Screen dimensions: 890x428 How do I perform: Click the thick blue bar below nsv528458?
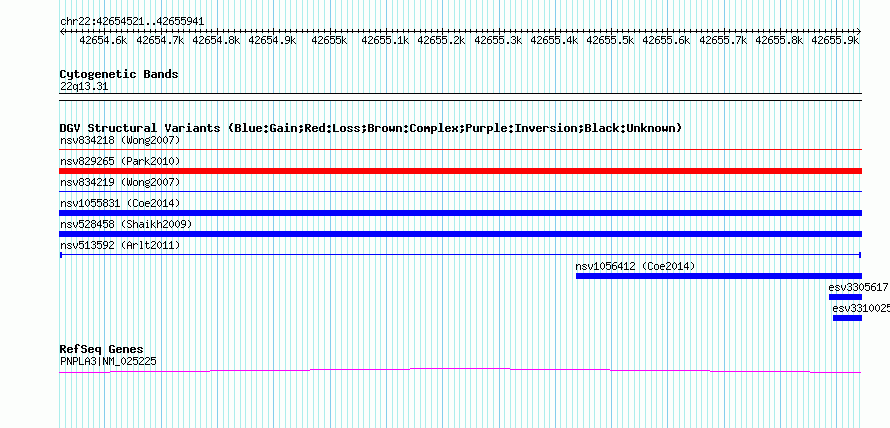pyautogui.click(x=461, y=234)
